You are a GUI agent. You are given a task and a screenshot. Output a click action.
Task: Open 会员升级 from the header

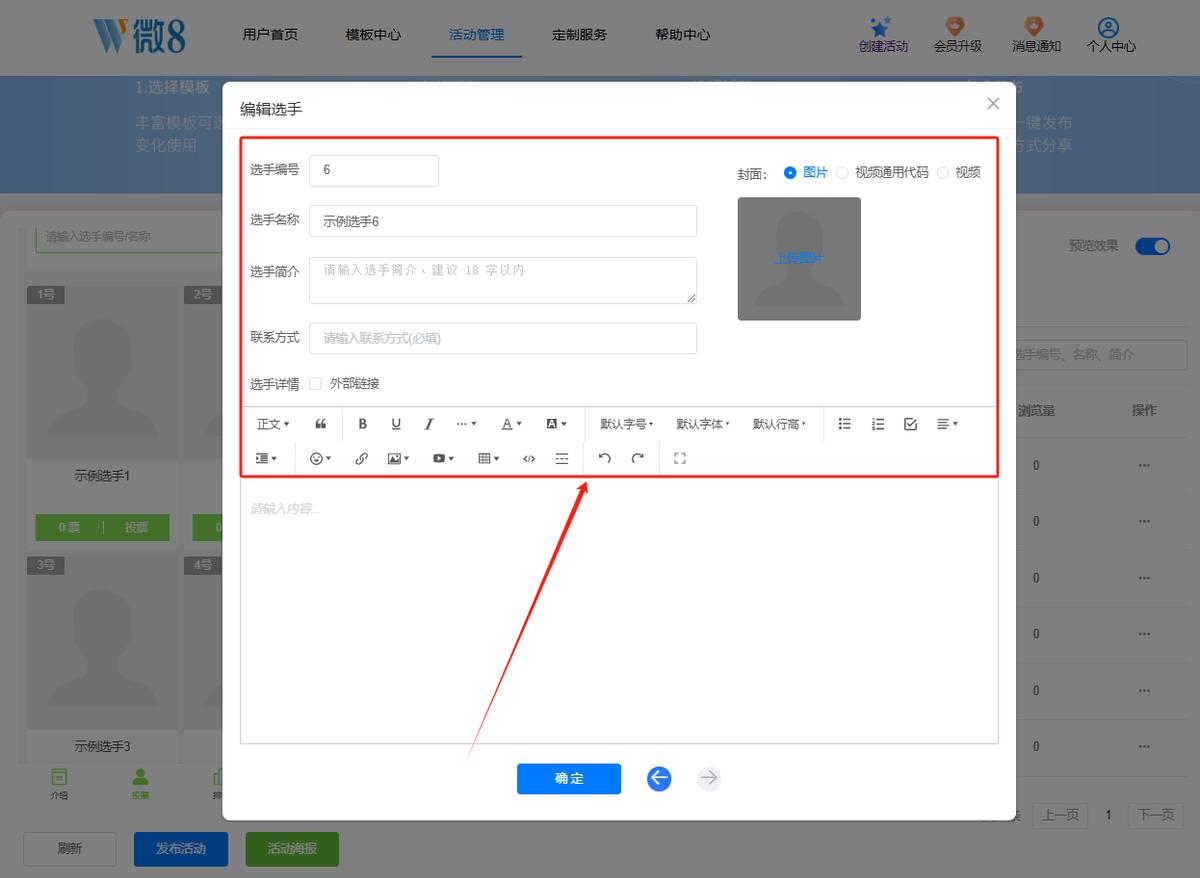[957, 35]
